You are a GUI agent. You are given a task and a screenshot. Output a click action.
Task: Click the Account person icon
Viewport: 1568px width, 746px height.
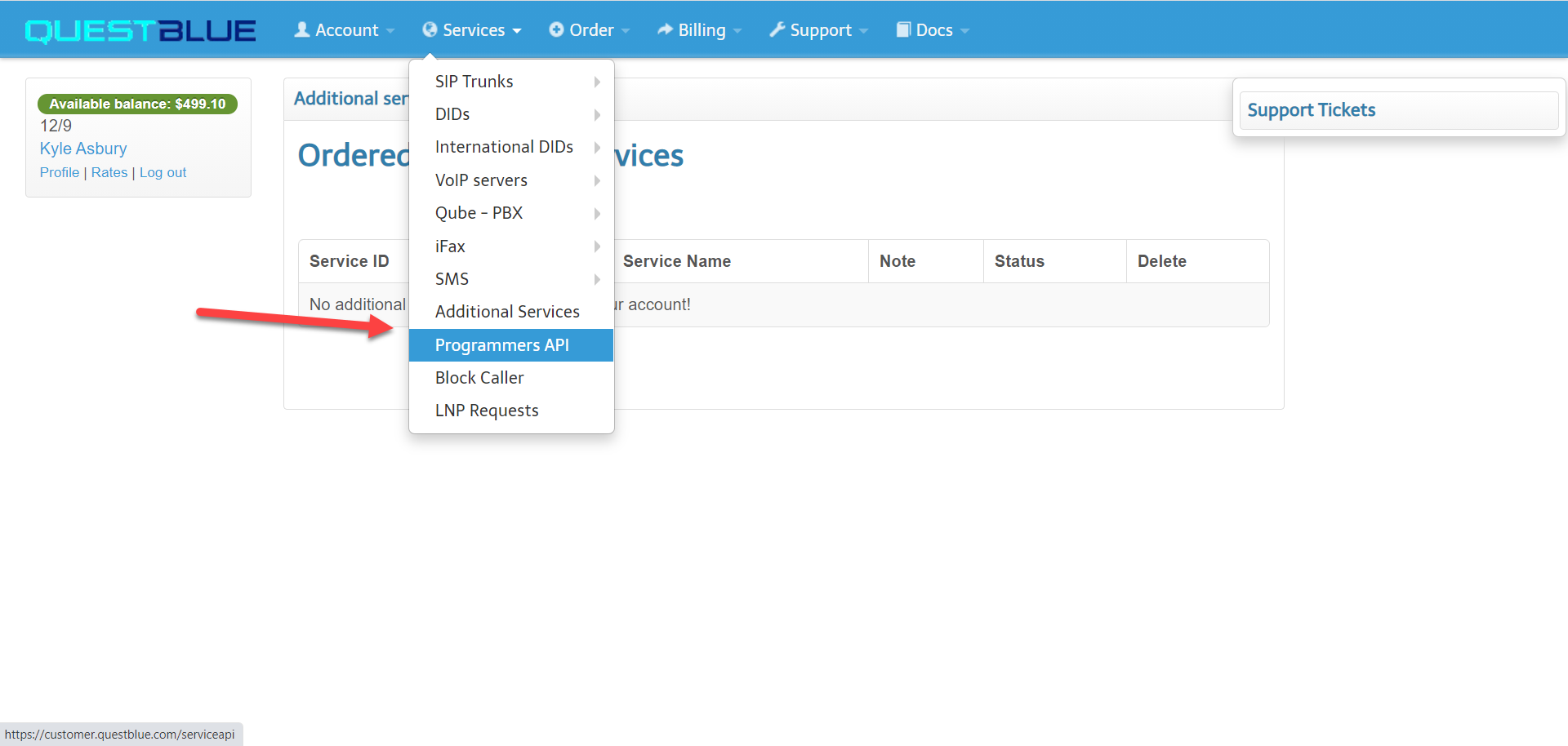pos(302,30)
